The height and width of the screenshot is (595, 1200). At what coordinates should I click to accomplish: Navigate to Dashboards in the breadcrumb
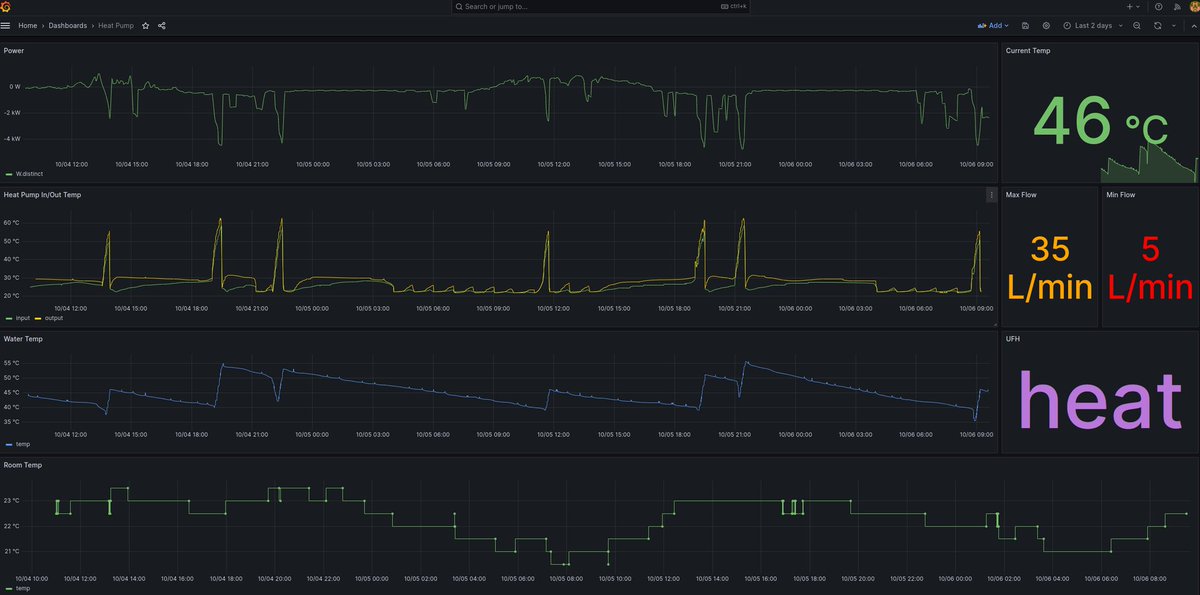68,26
